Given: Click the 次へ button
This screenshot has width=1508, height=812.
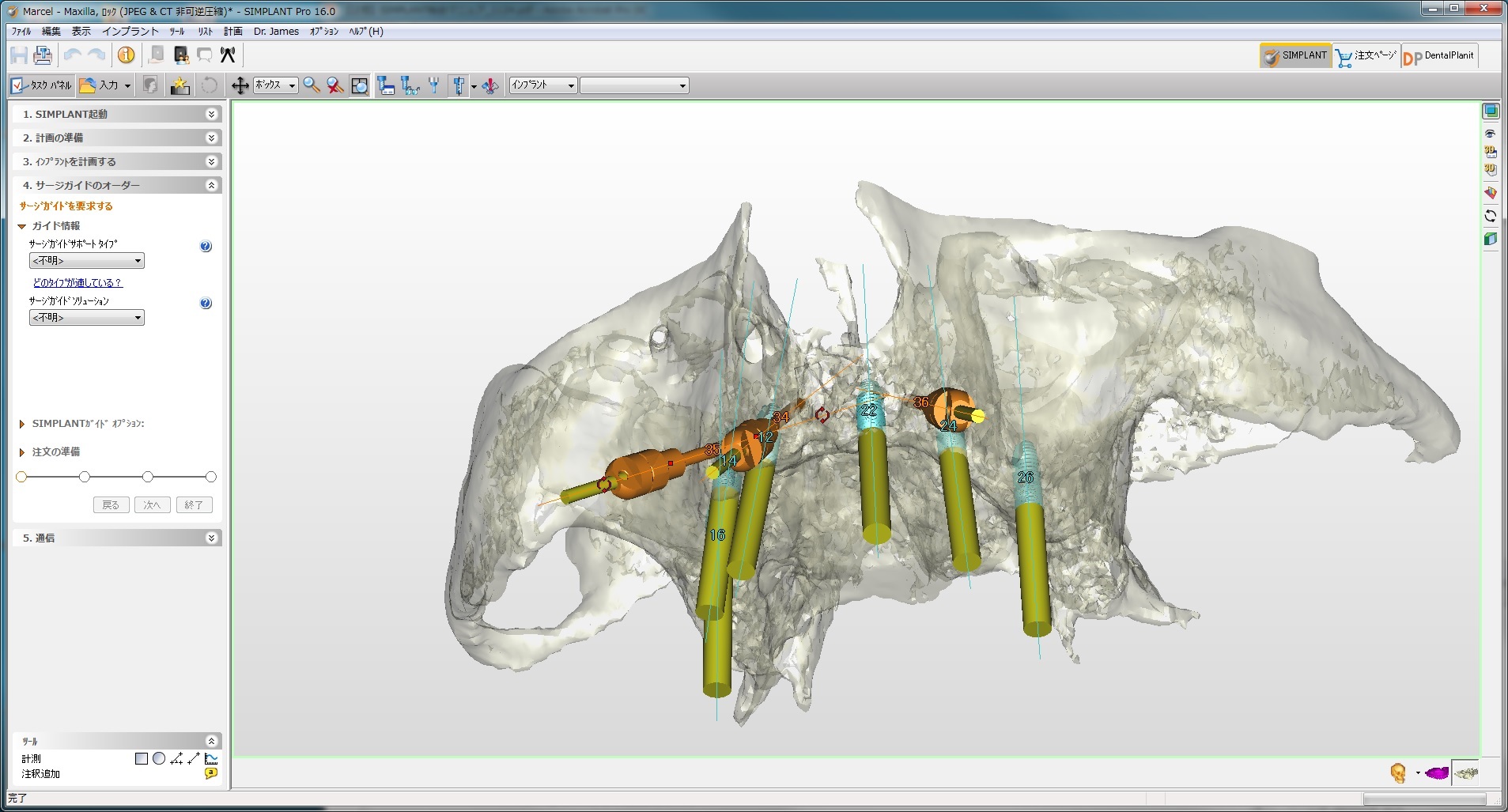Looking at the screenshot, I should pyautogui.click(x=153, y=504).
